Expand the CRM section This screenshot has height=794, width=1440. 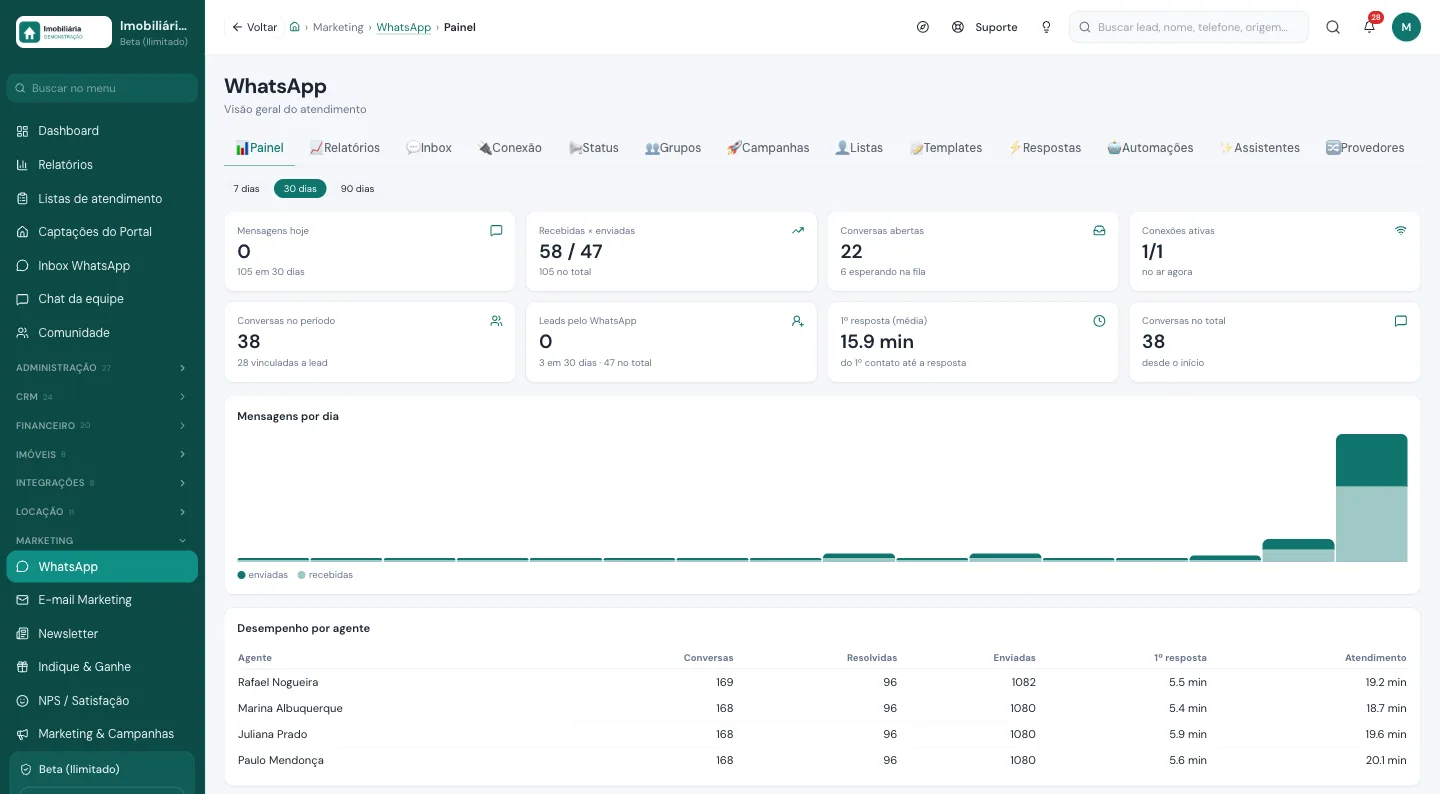pyautogui.click(x=102, y=397)
